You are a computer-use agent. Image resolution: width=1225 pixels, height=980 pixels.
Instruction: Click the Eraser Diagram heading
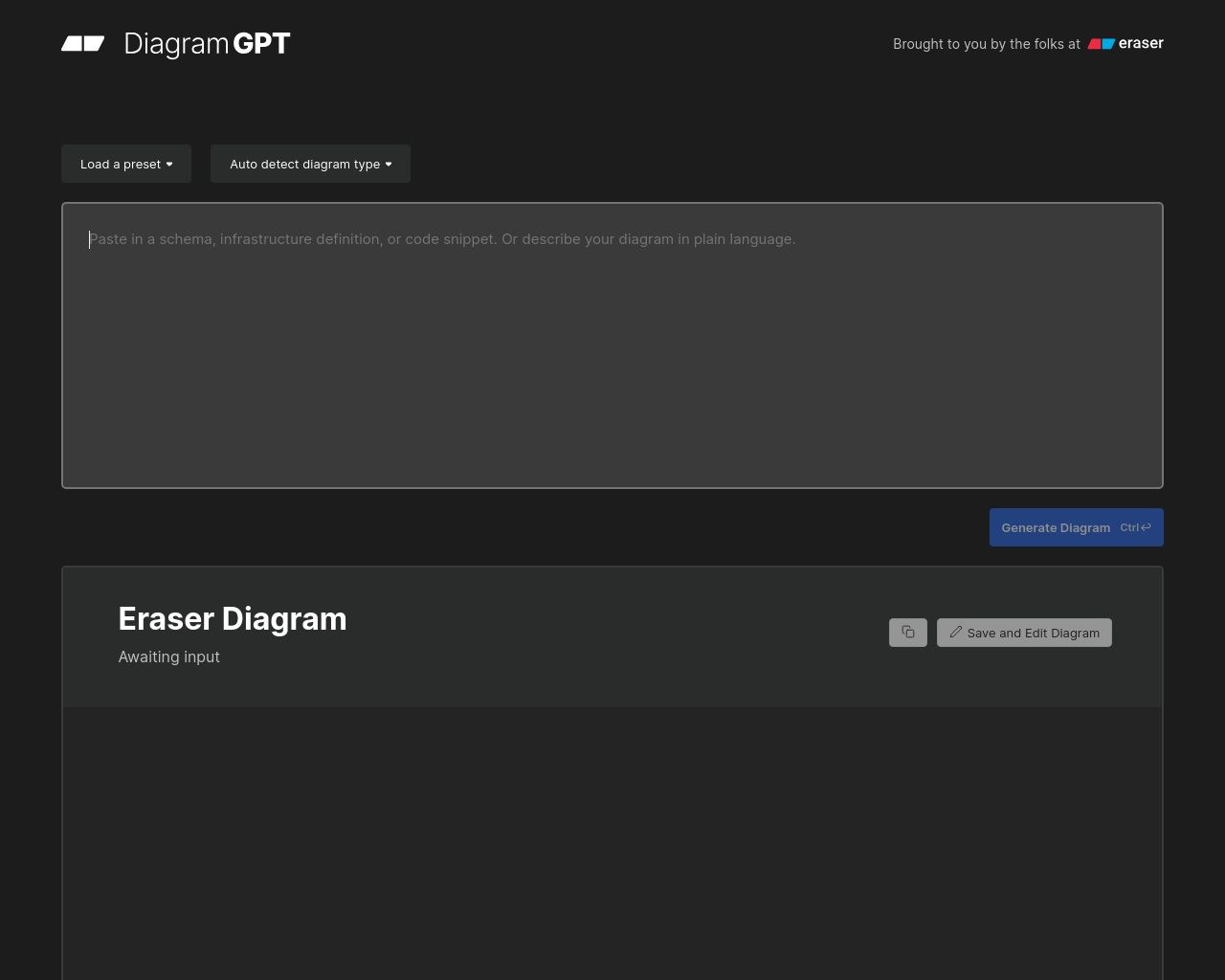(x=233, y=619)
